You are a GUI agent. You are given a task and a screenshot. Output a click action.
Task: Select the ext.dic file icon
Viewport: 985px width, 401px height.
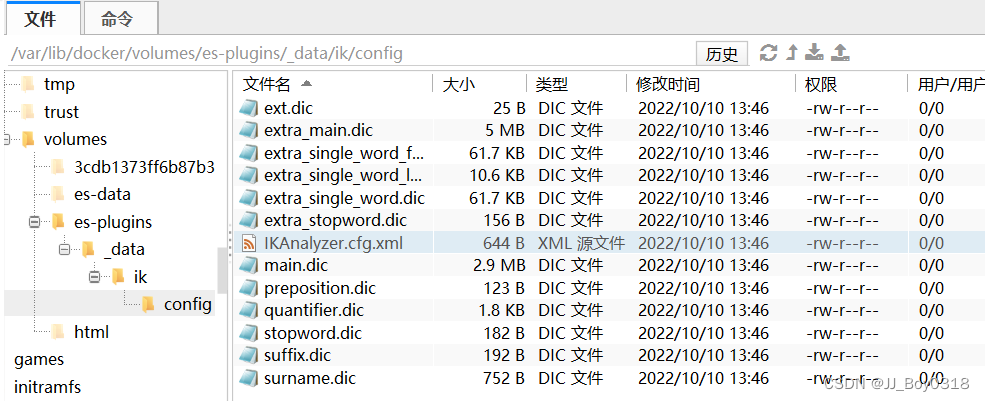click(249, 108)
